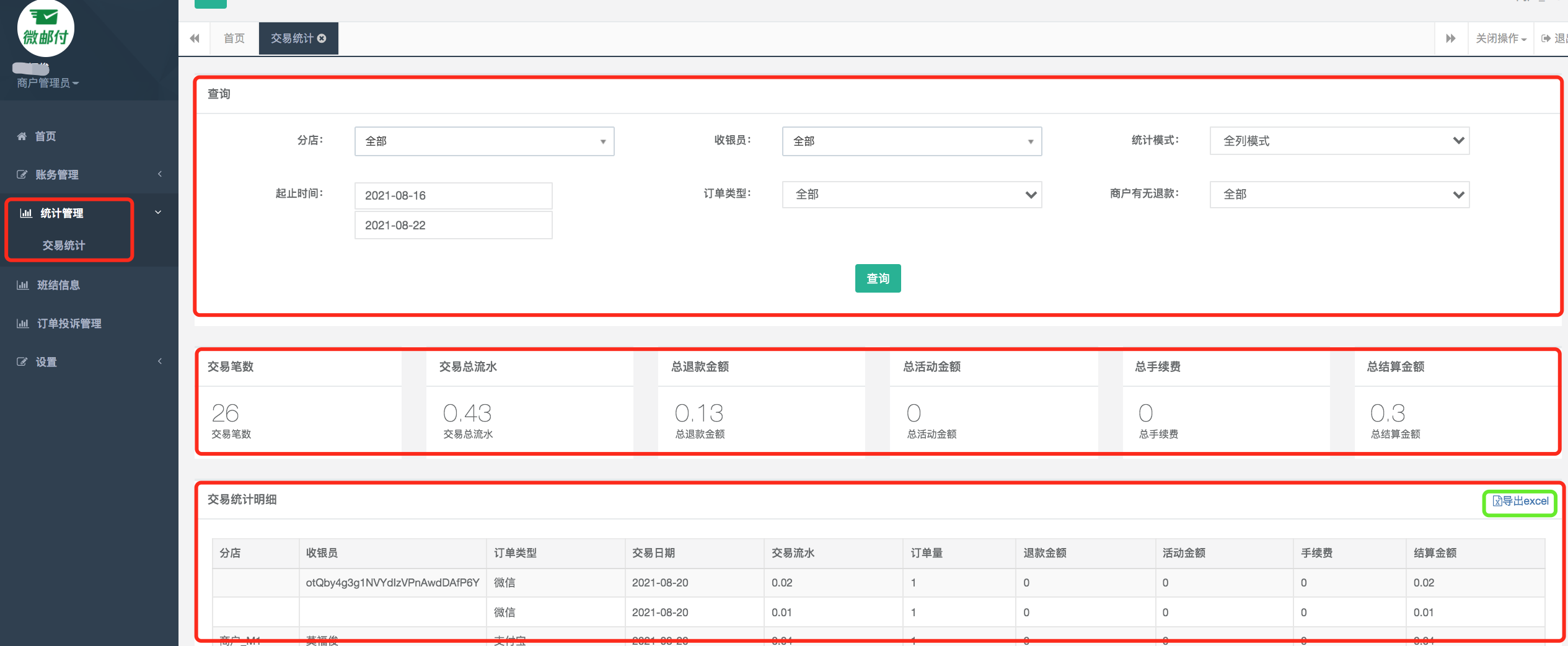Click the 交易笔数 value 26
Screen dimensions: 1568x646
[x=225, y=413]
